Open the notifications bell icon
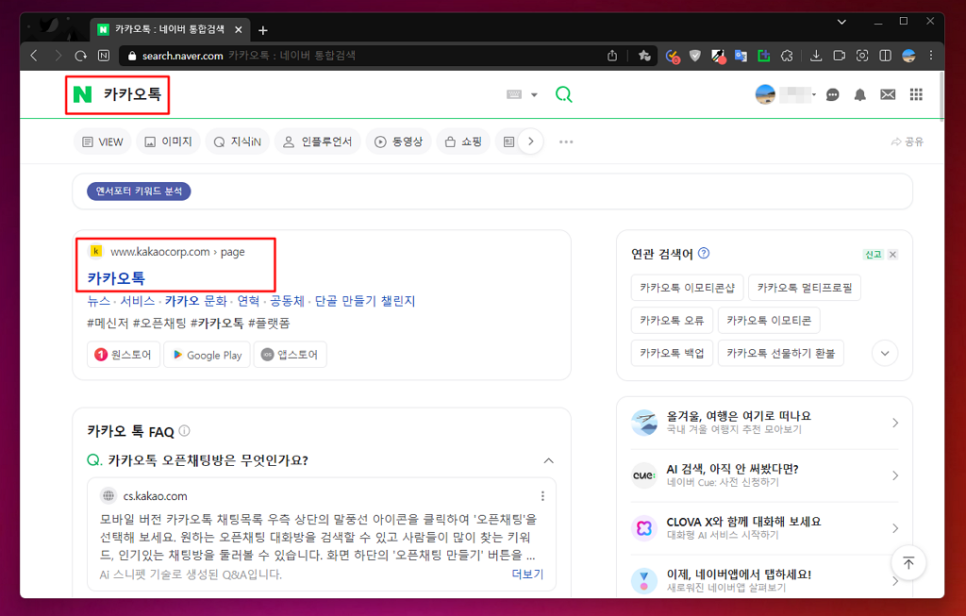Screen dimensions: 966x616 pyautogui.click(x=860, y=95)
